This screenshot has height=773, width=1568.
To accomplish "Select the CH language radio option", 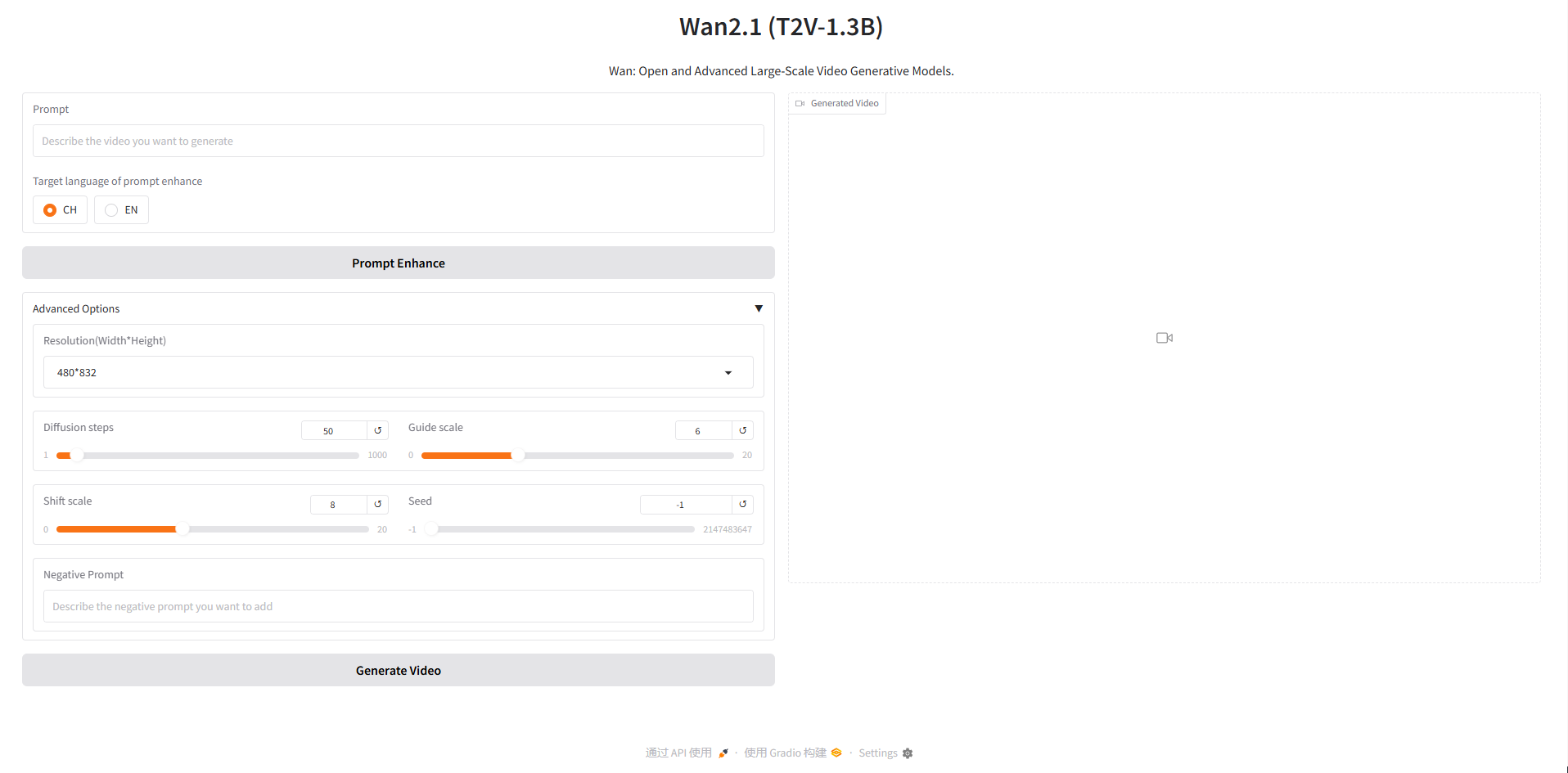I will click(60, 210).
